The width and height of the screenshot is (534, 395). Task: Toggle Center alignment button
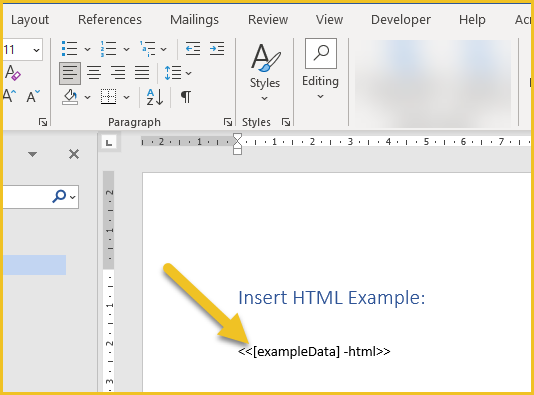point(94,73)
